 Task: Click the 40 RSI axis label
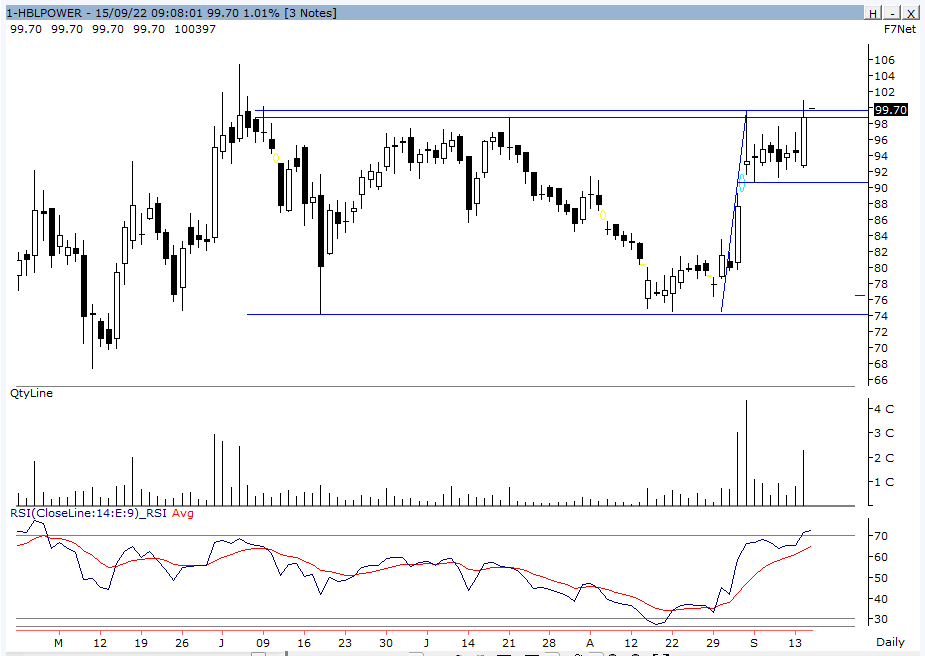click(881, 599)
